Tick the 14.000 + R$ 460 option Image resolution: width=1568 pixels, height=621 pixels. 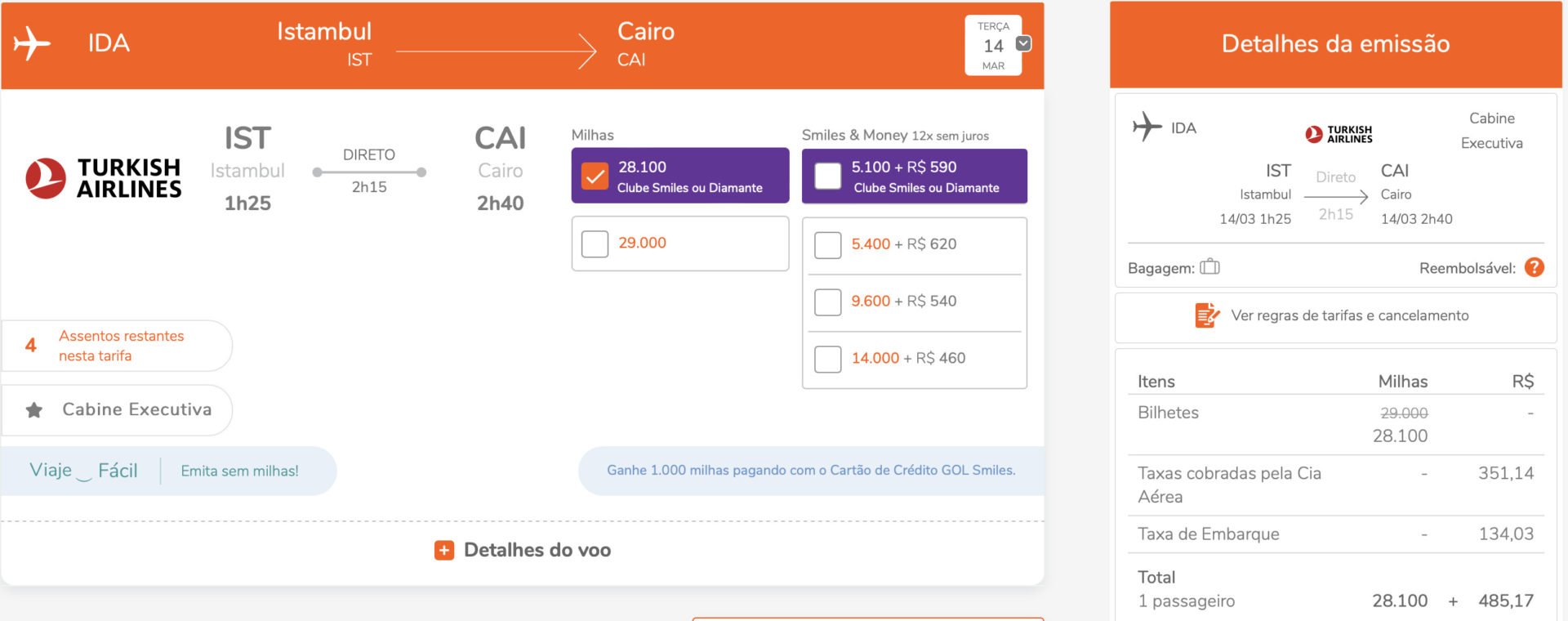(827, 360)
